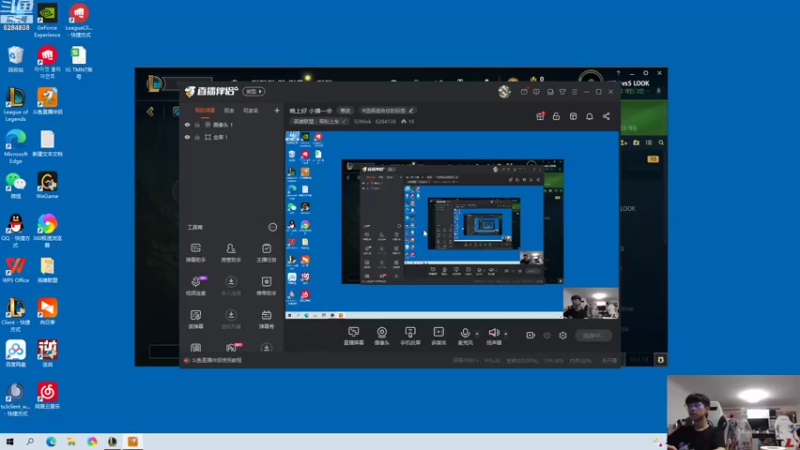
Task: Open League client search magnifier
Action: 661,143
